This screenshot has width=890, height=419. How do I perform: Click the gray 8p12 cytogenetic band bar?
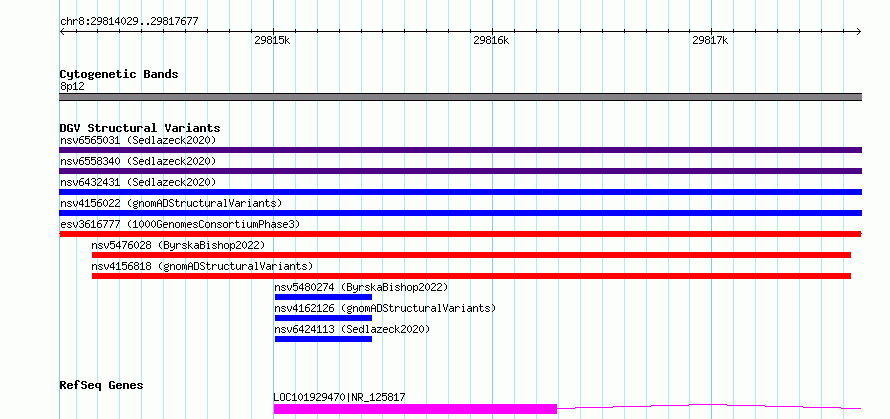[x=460, y=97]
